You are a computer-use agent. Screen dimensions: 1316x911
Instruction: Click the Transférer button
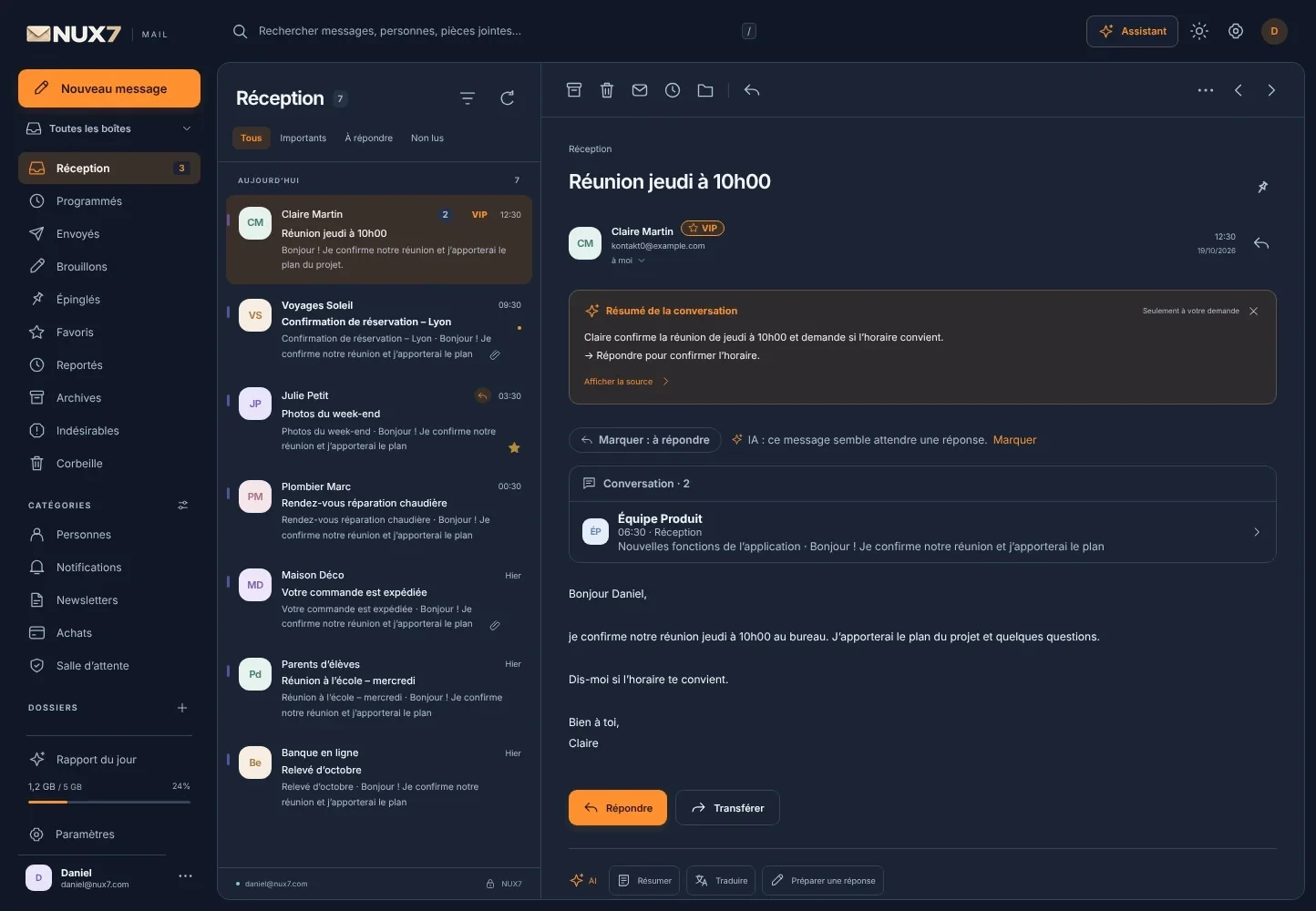727,808
